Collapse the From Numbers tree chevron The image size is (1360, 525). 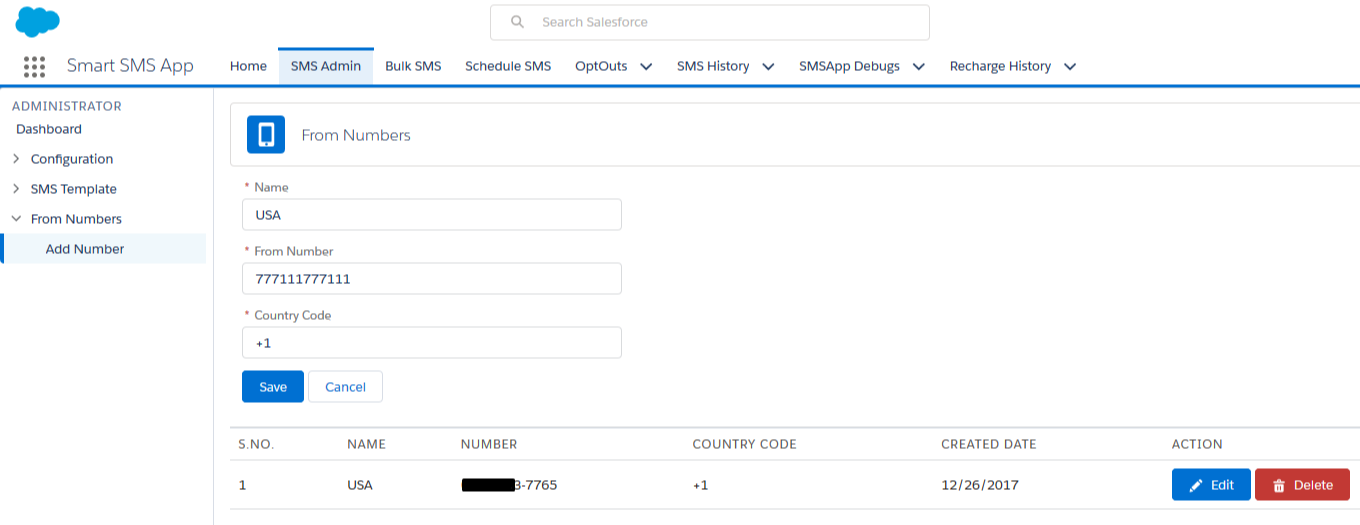pyautogui.click(x=16, y=219)
